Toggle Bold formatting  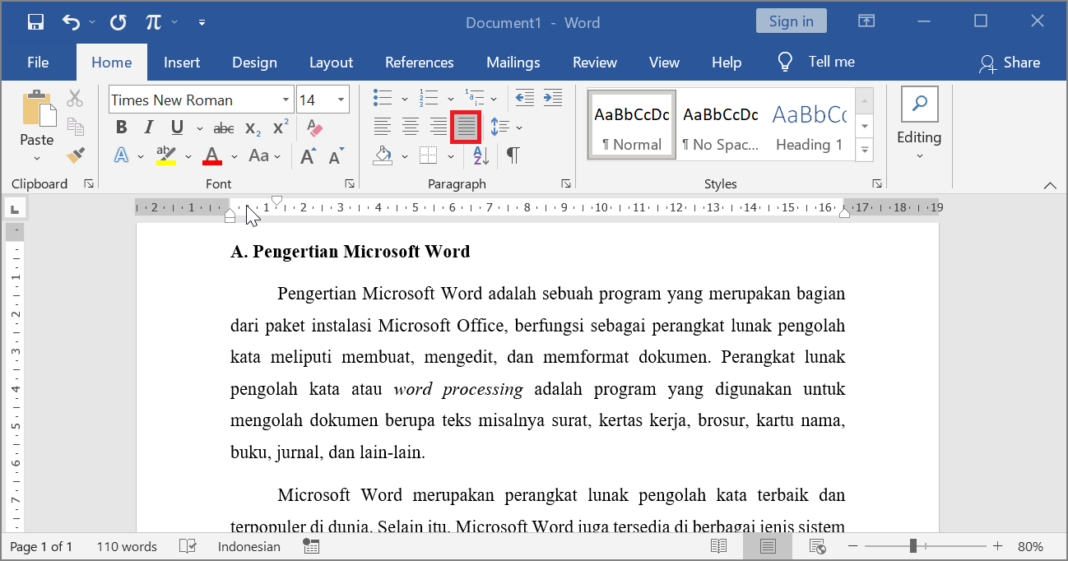tap(121, 127)
